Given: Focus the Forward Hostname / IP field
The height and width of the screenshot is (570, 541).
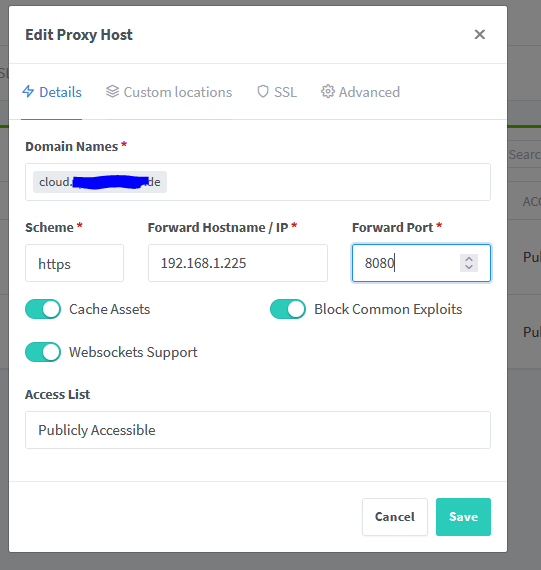Looking at the screenshot, I should pyautogui.click(x=238, y=263).
